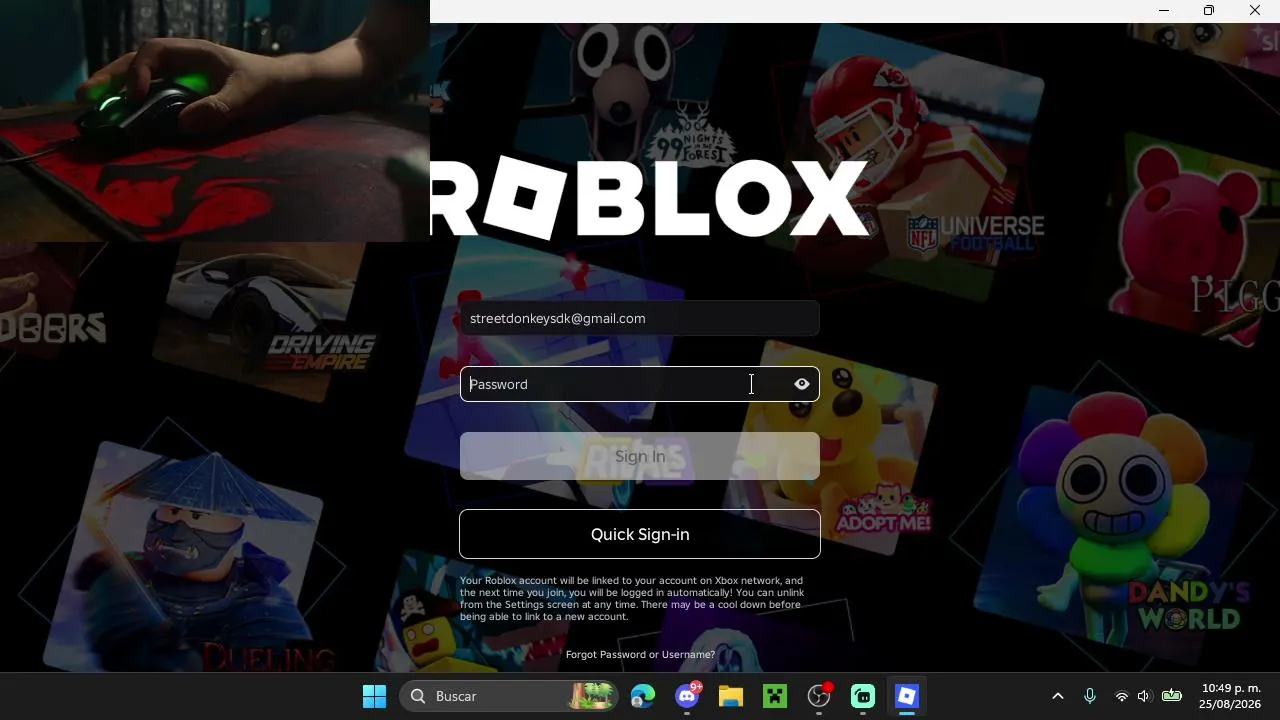The height and width of the screenshot is (720, 1280).
Task: Open the green robot-face app in taskbar
Action: pos(863,696)
